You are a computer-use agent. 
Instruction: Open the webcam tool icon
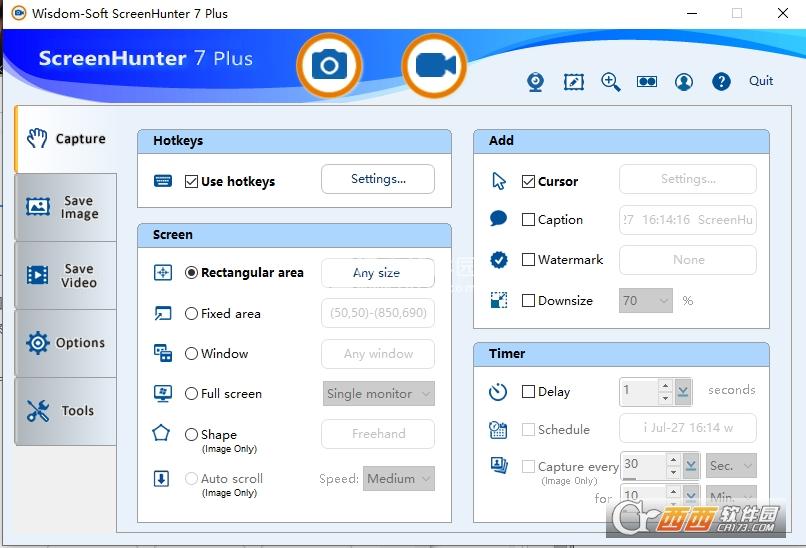click(535, 82)
